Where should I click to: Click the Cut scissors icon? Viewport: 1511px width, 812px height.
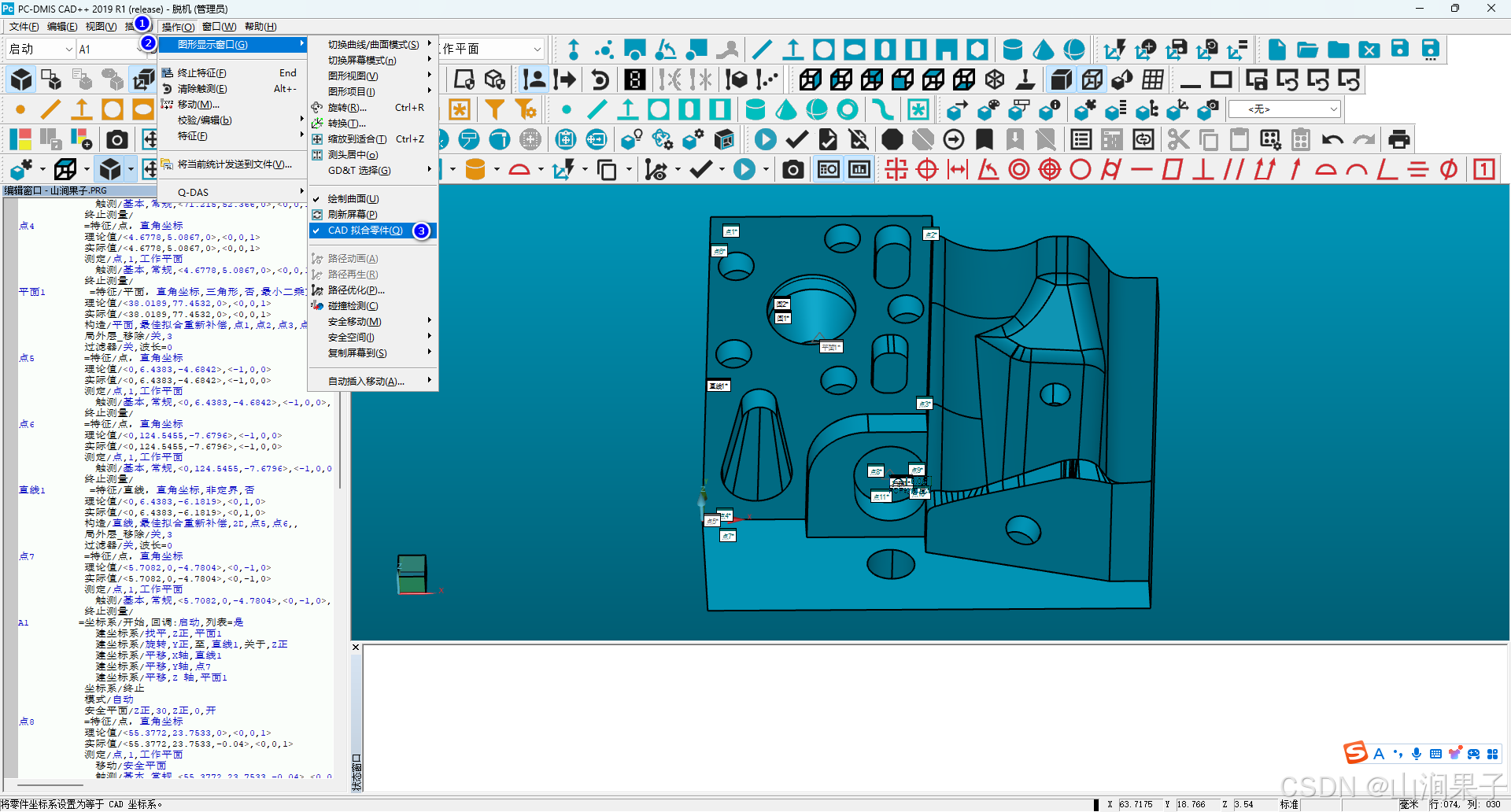(x=1178, y=140)
